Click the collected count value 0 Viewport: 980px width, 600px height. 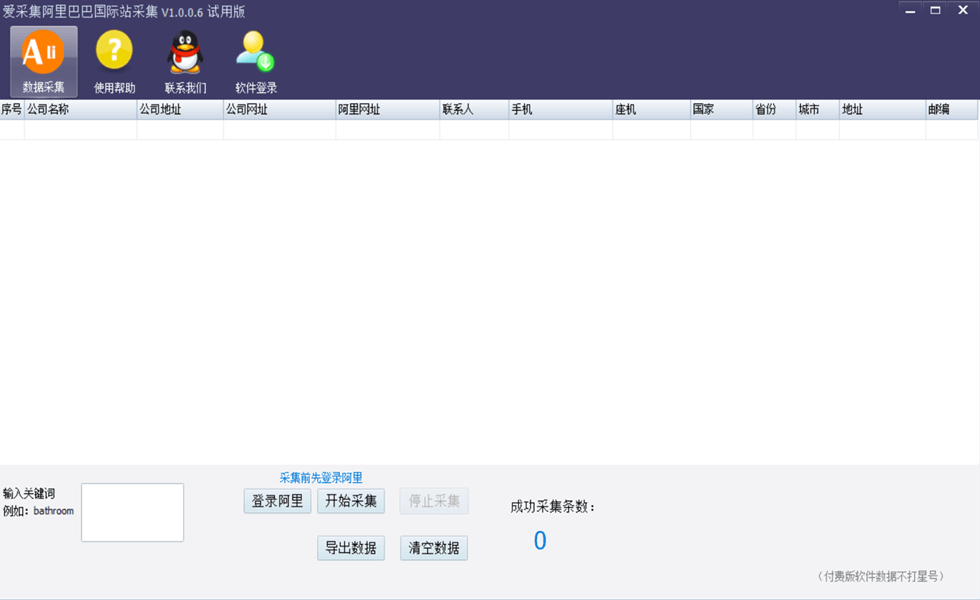[x=540, y=541]
